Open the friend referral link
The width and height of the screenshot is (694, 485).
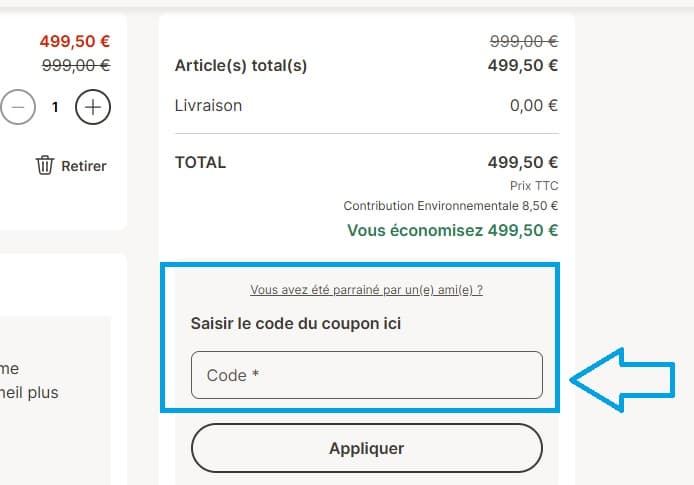[366, 290]
